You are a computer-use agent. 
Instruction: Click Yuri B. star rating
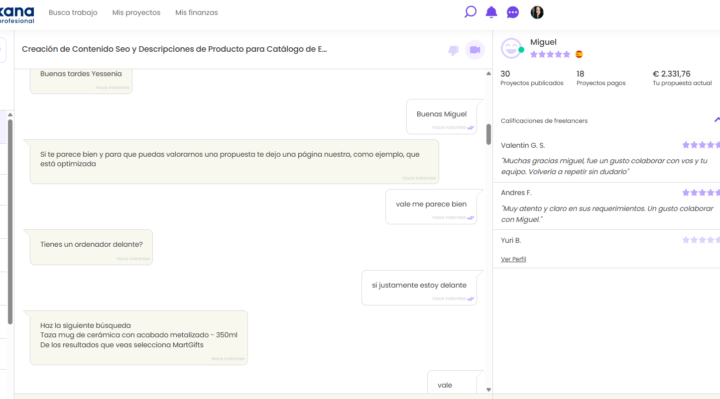pyautogui.click(x=701, y=240)
